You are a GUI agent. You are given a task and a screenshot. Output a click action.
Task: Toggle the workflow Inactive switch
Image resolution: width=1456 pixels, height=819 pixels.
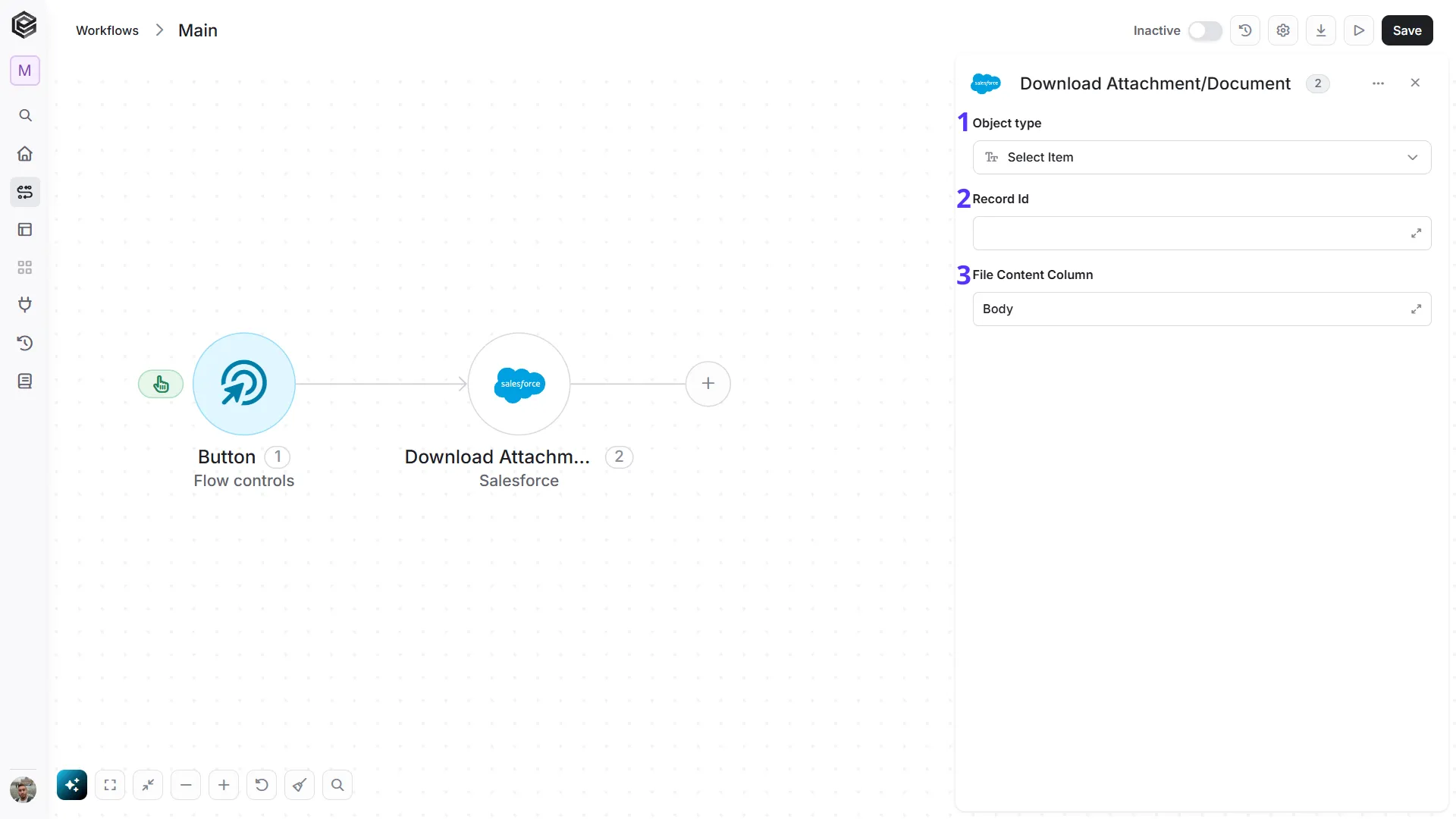click(1204, 30)
